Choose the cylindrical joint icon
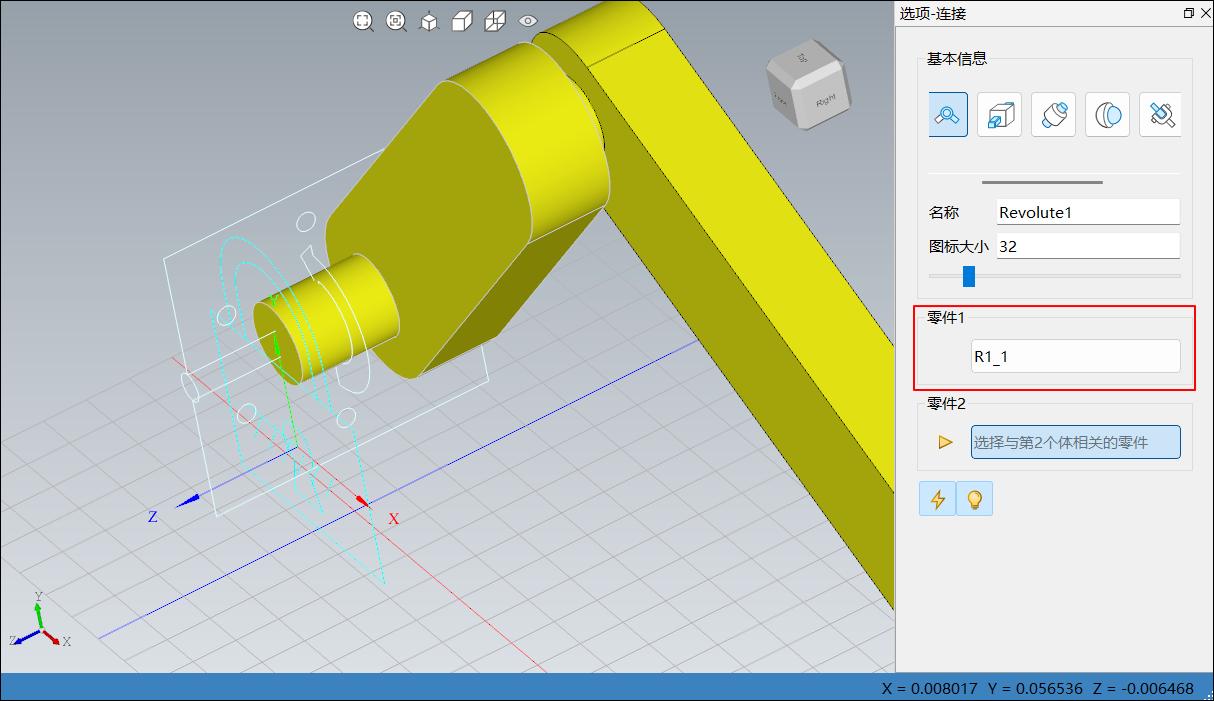The height and width of the screenshot is (701, 1214). pyautogui.click(x=1053, y=115)
